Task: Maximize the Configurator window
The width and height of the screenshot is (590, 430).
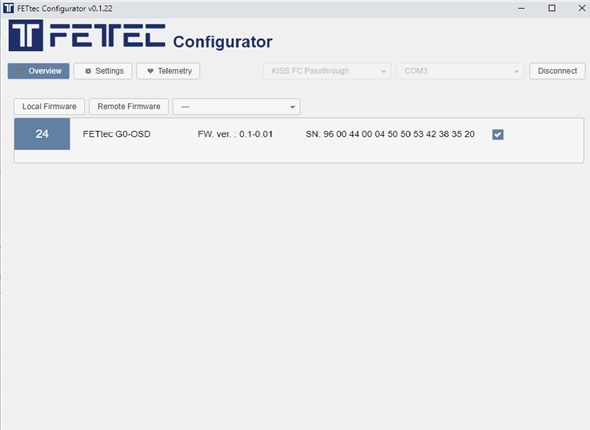Action: click(552, 8)
